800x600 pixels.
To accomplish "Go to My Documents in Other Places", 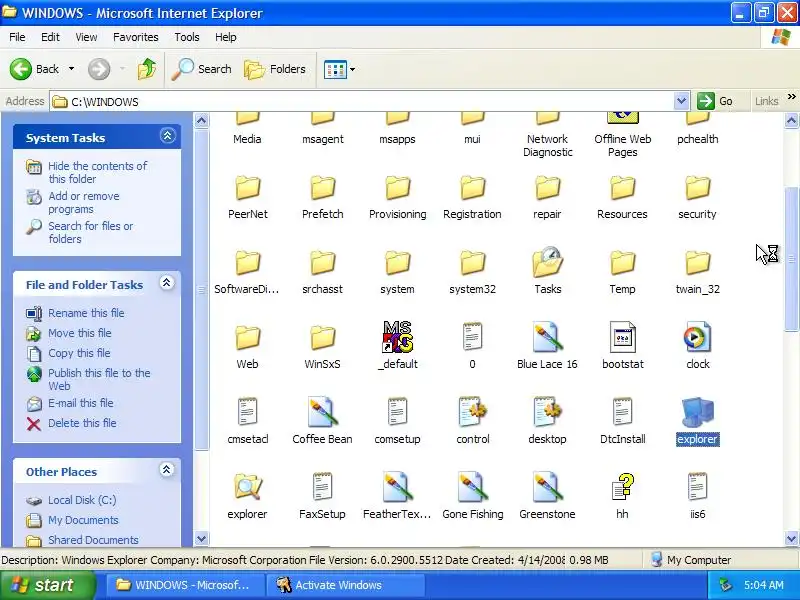I will 83,520.
